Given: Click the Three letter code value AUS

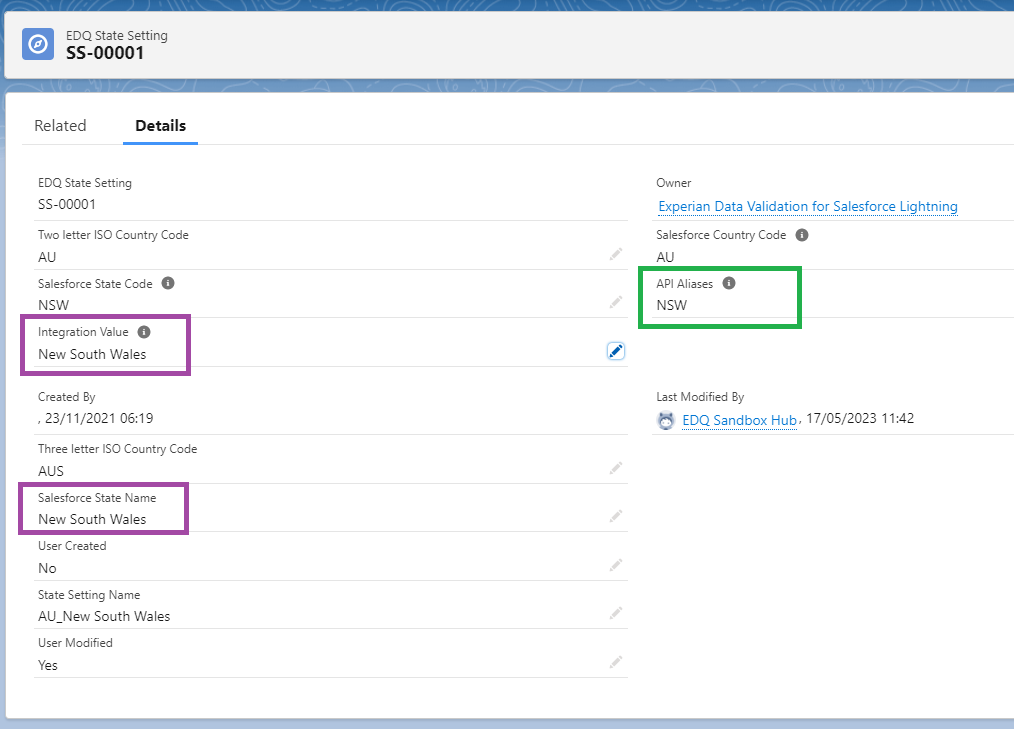Looking at the screenshot, I should pyautogui.click(x=50, y=471).
